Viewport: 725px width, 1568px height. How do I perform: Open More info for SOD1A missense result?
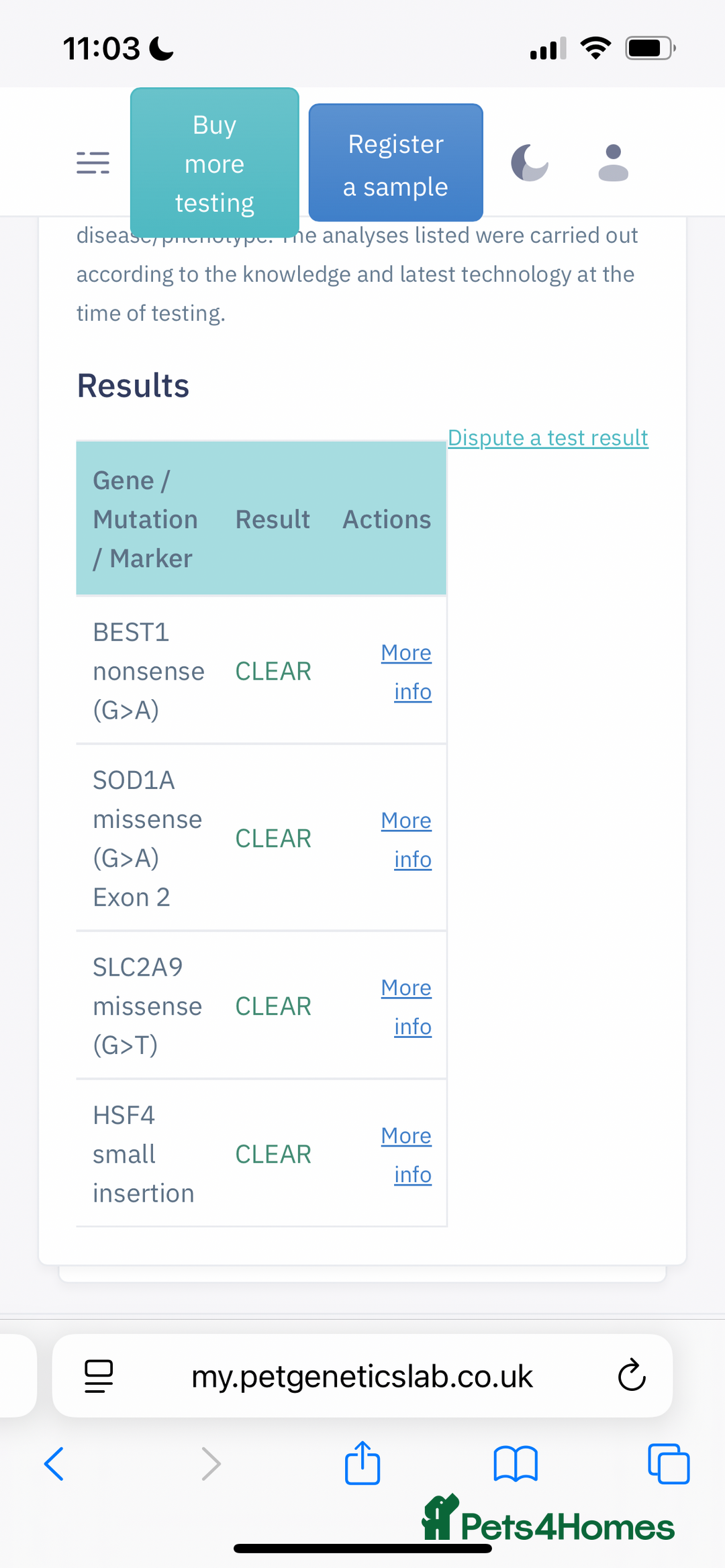[x=407, y=839]
